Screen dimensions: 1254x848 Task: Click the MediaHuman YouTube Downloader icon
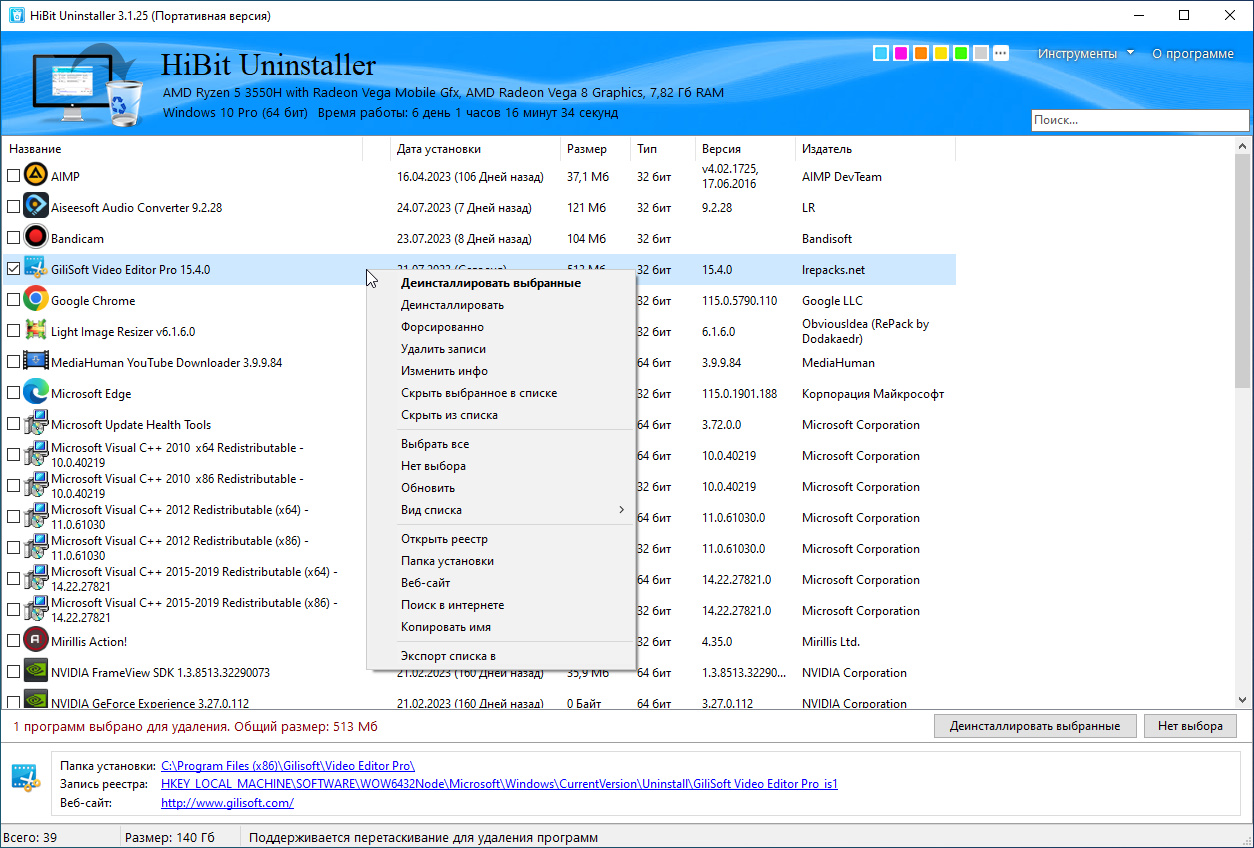click(36, 362)
